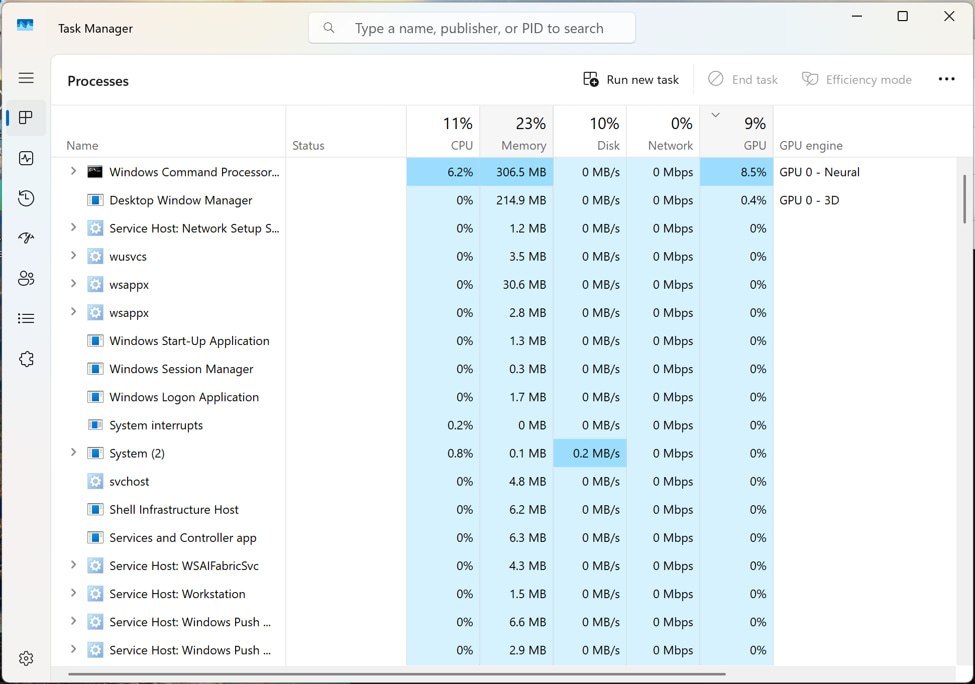
Task: Click the Windows Logon Application icon
Action: pos(95,397)
